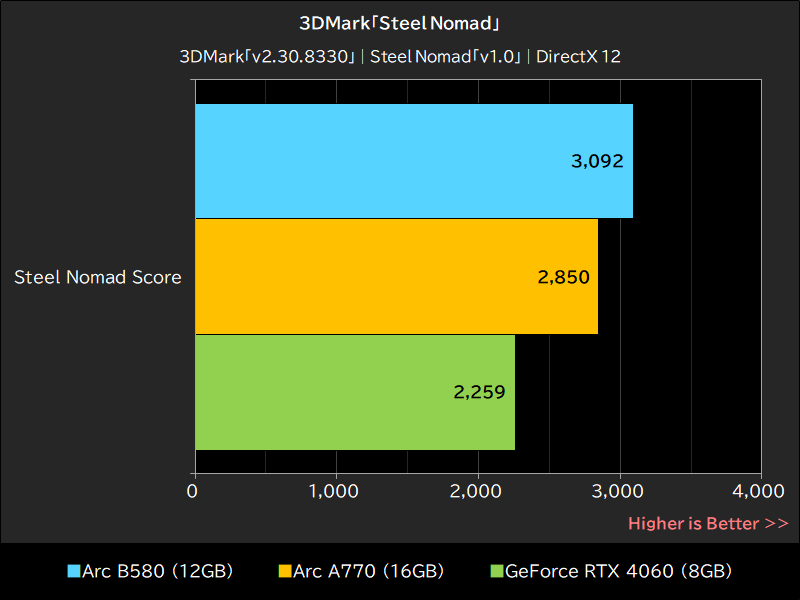Toggle the GeForce RTX 4060 (8GB) legend entry
Image resolution: width=800 pixels, height=600 pixels.
620,572
